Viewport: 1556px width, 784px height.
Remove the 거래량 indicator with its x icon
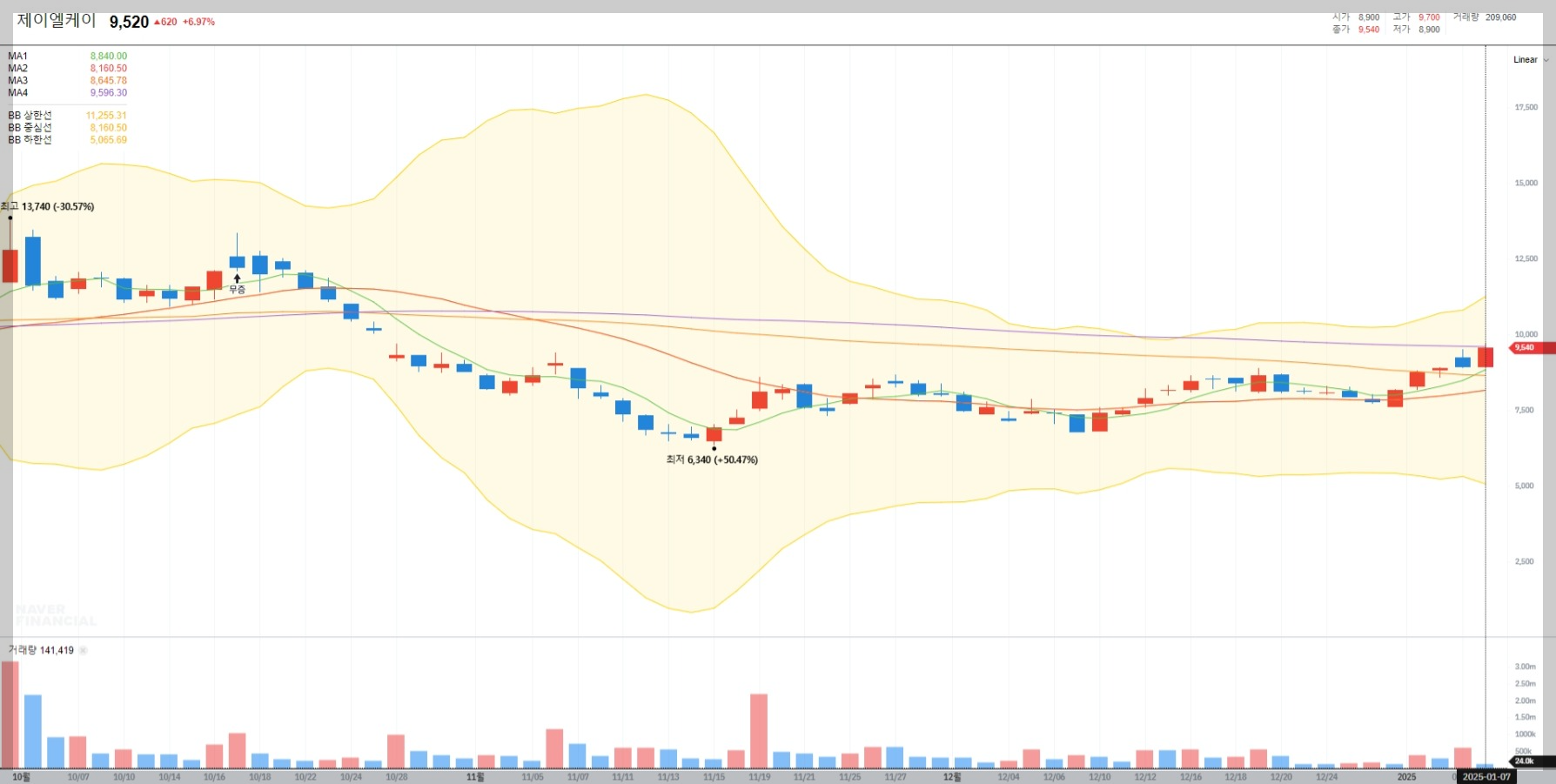[84, 650]
